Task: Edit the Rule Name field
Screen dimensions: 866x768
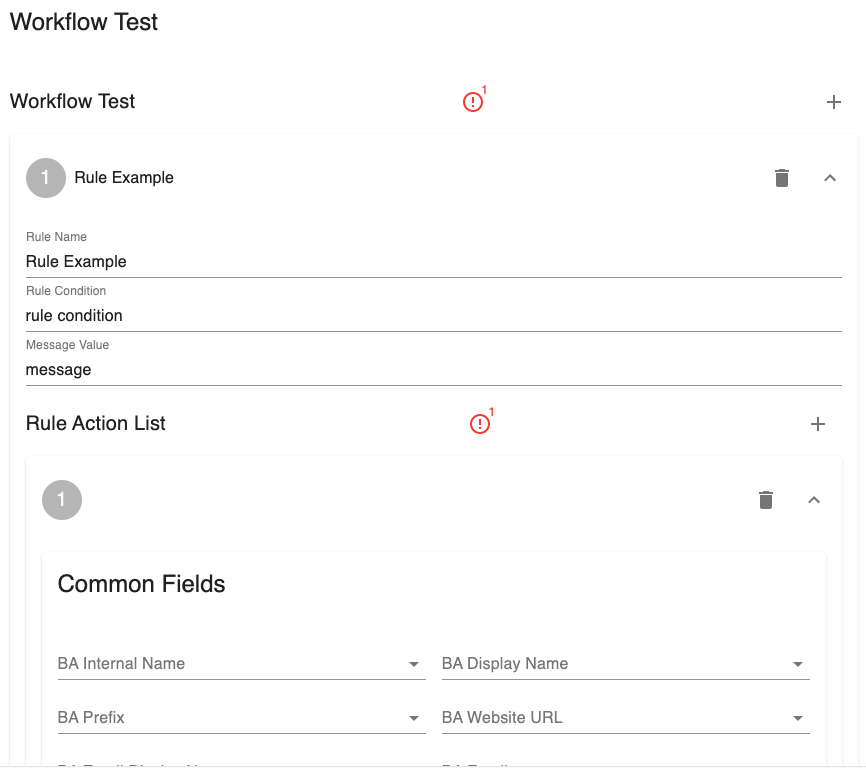Action: pyautogui.click(x=433, y=262)
